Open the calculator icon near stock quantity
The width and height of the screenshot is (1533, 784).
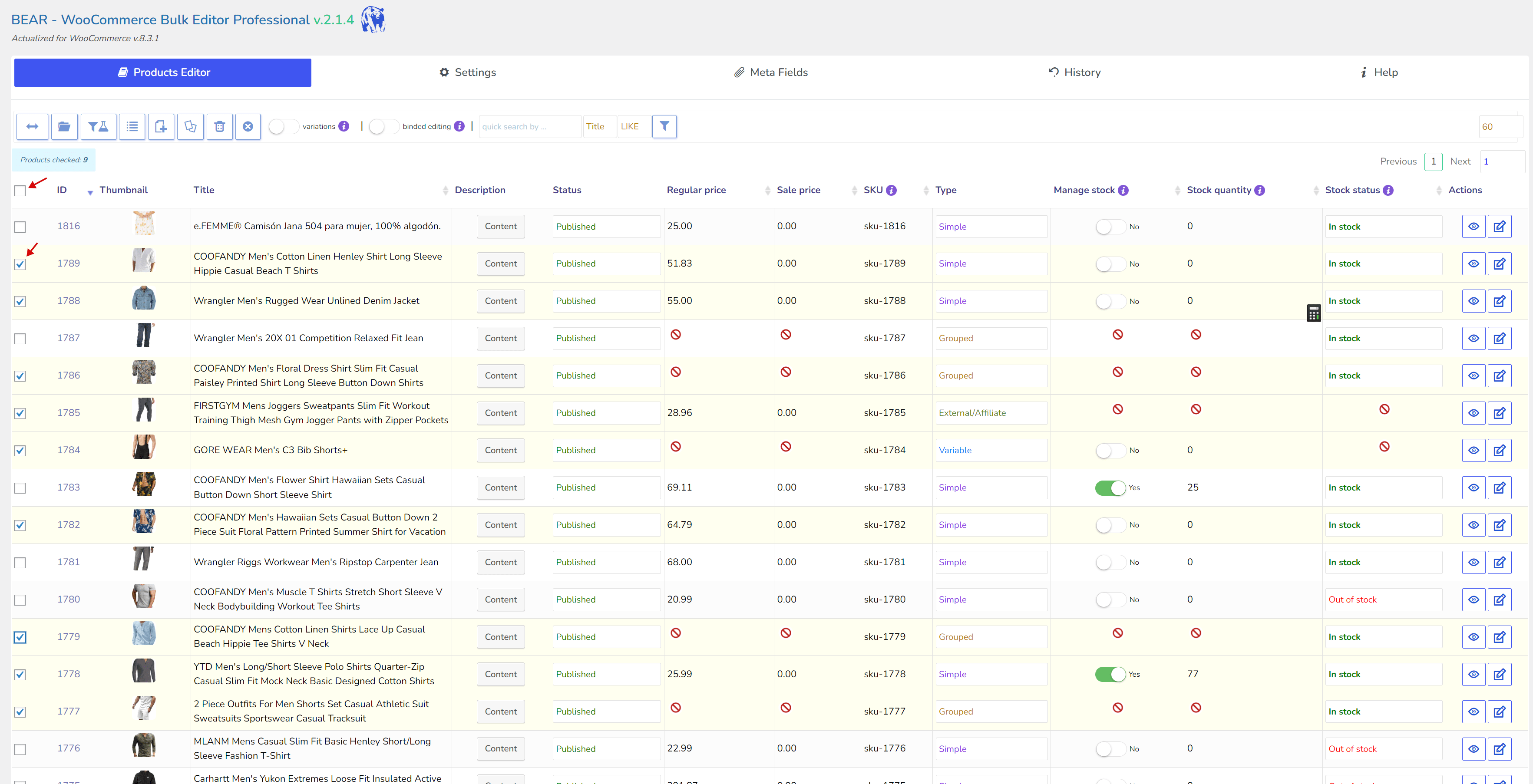tap(1313, 313)
